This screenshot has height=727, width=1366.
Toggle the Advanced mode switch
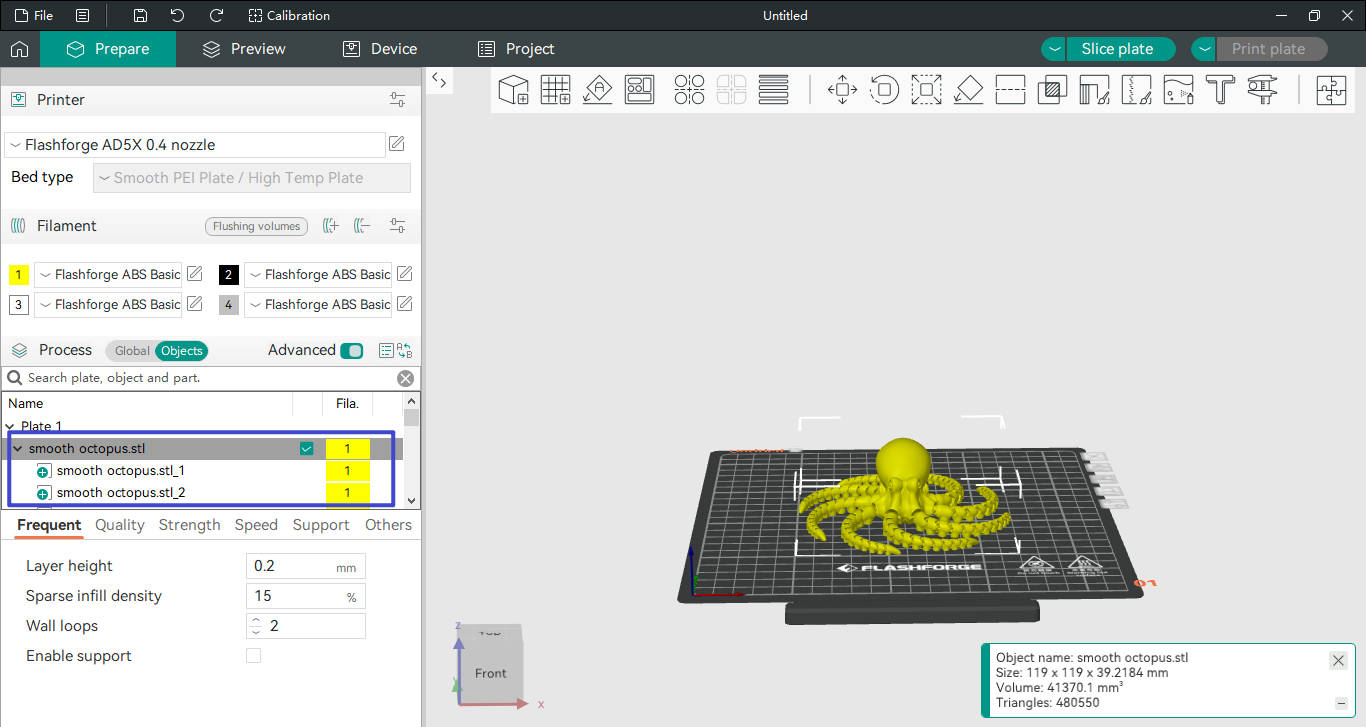click(x=352, y=351)
